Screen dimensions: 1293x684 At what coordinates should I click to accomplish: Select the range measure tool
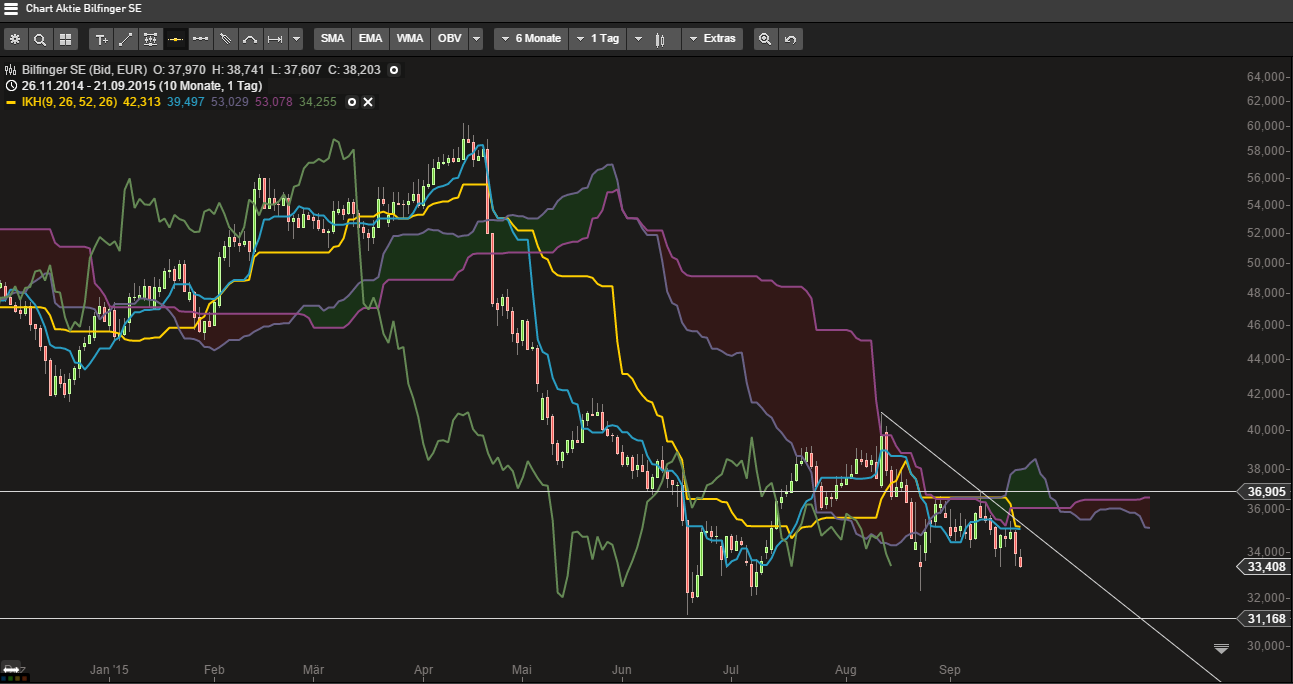275,39
